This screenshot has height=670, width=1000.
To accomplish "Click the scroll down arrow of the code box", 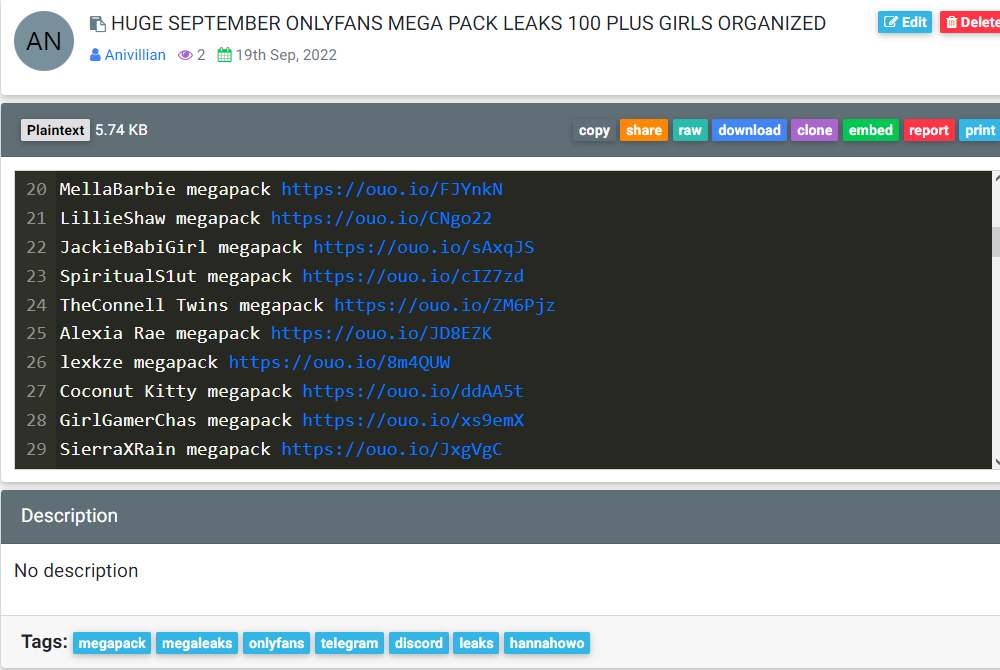I will [996, 462].
